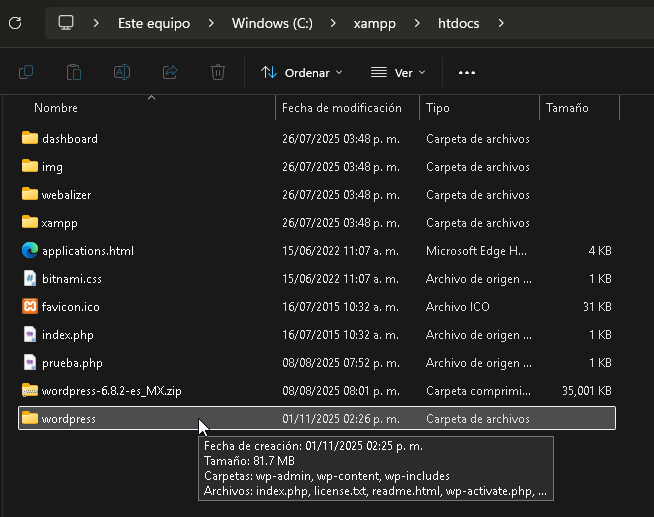654x517 pixels.
Task: Expand chevron after xampp in breadcrumb
Action: tap(417, 23)
